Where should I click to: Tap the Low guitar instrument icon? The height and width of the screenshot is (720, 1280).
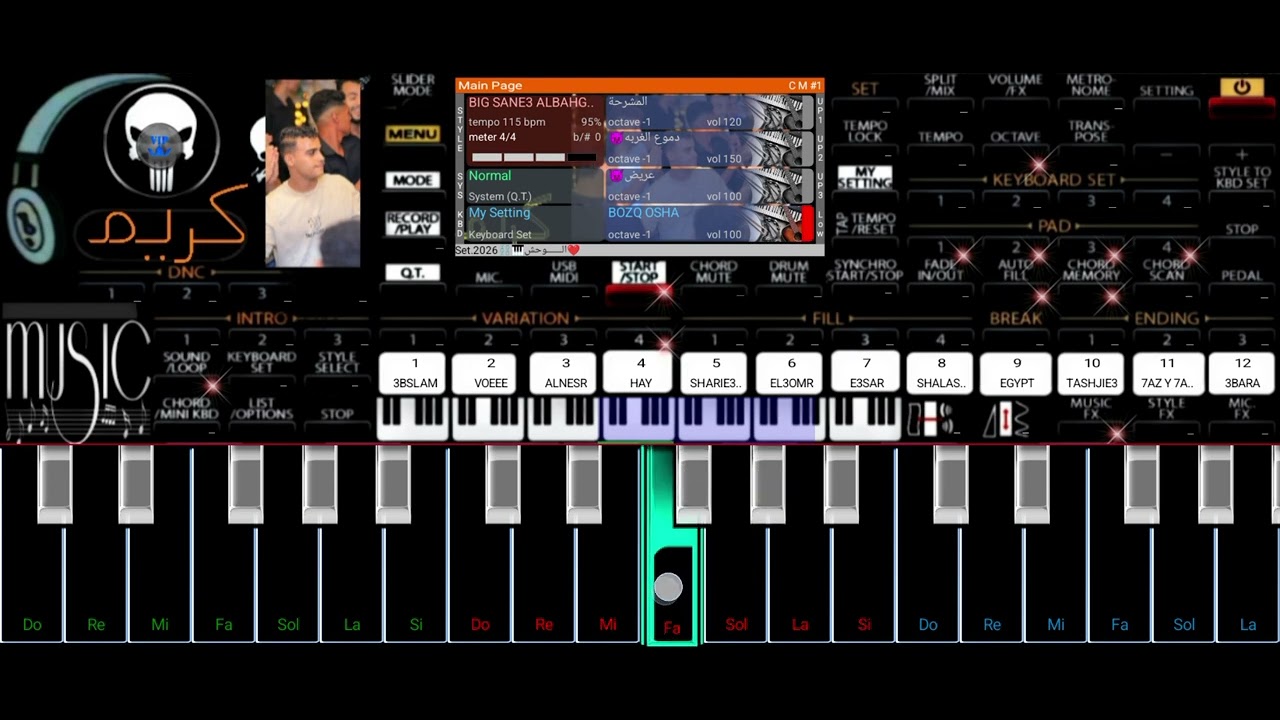click(782, 224)
